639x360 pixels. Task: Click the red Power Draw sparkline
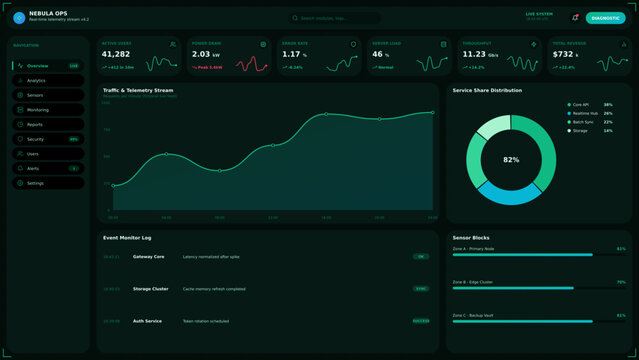(x=251, y=64)
